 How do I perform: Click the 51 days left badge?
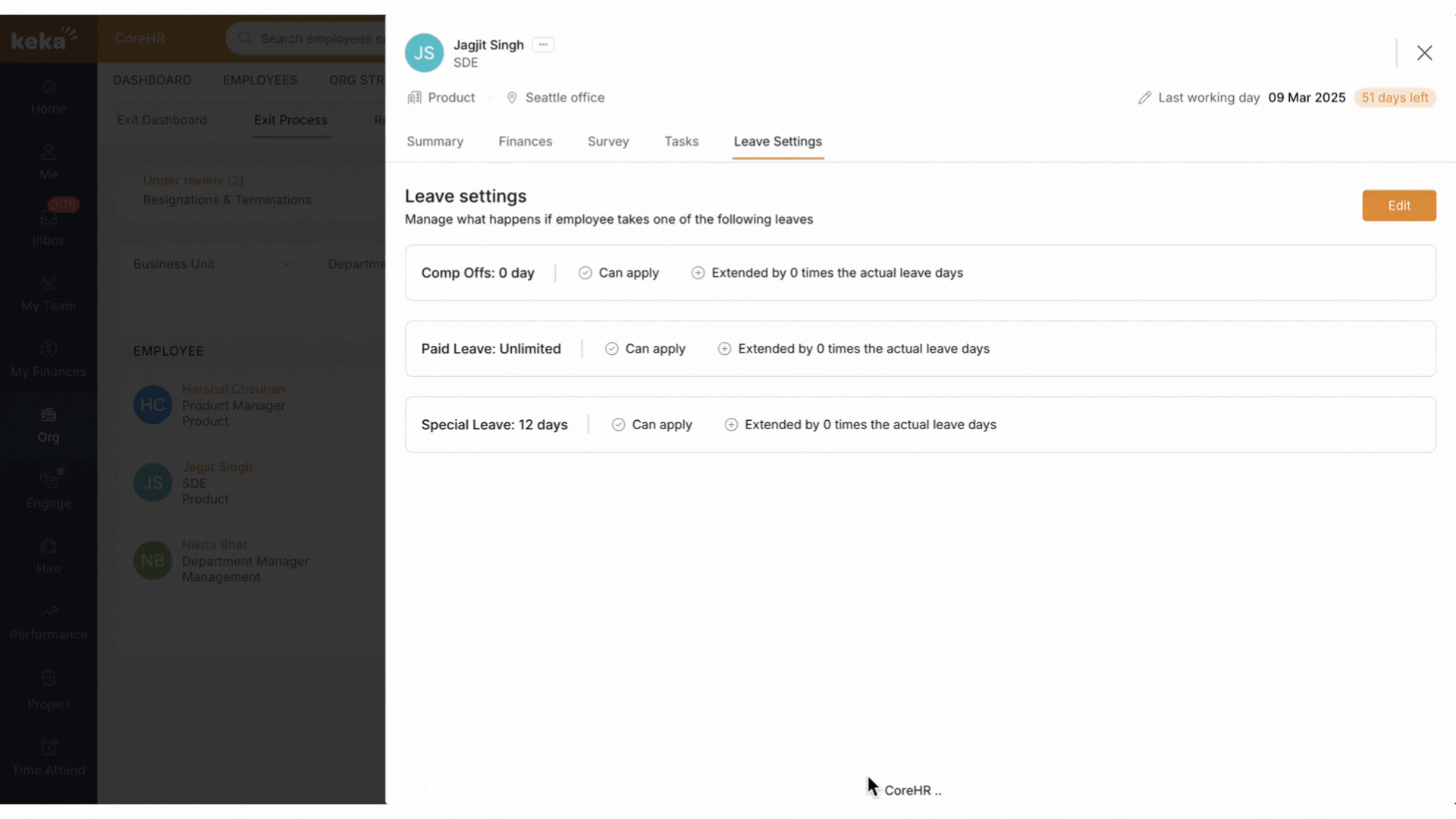click(1394, 98)
